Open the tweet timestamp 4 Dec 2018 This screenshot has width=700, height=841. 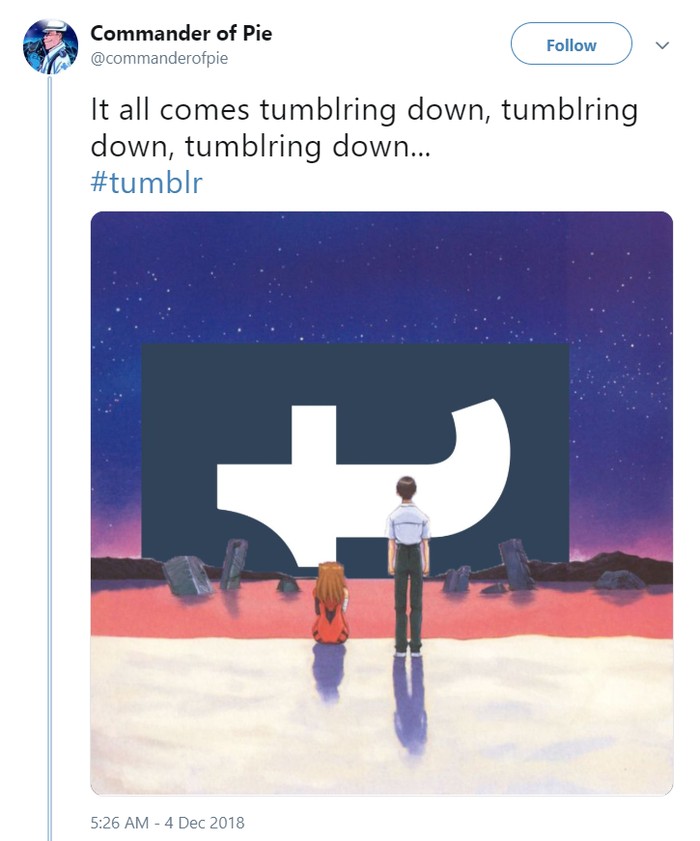coord(167,823)
